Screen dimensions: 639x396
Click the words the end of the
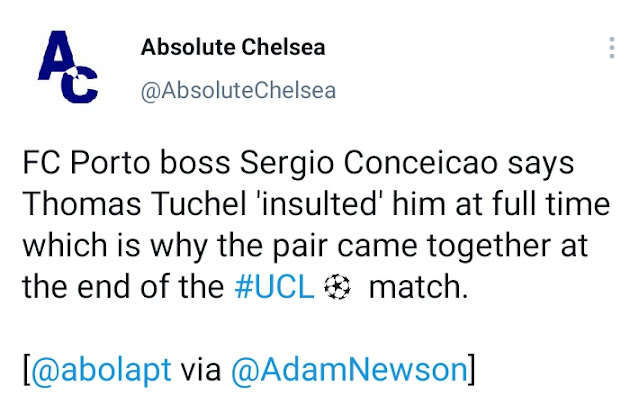click(123, 287)
